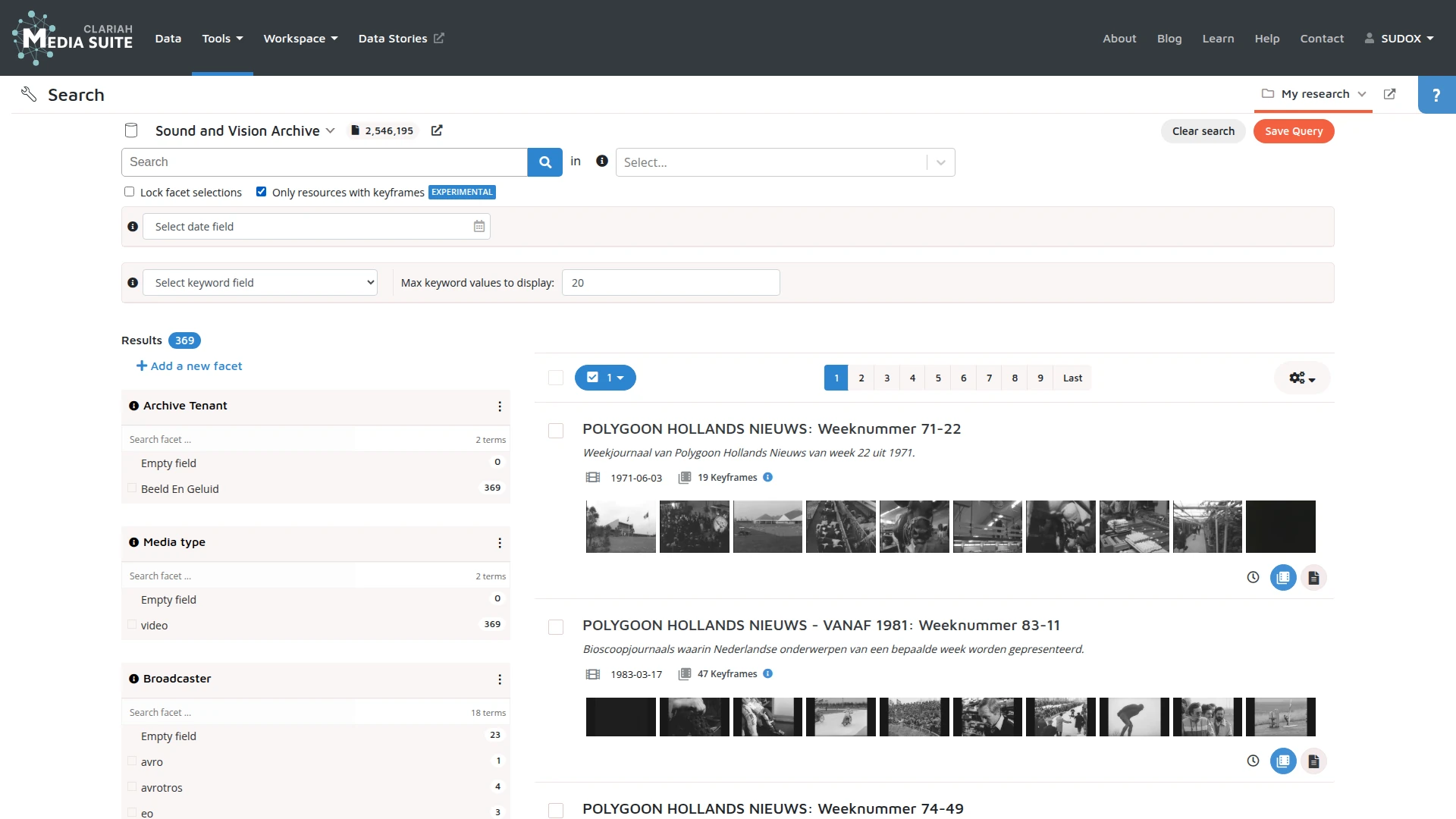
Task: Open the Tools menu
Action: [x=222, y=39]
